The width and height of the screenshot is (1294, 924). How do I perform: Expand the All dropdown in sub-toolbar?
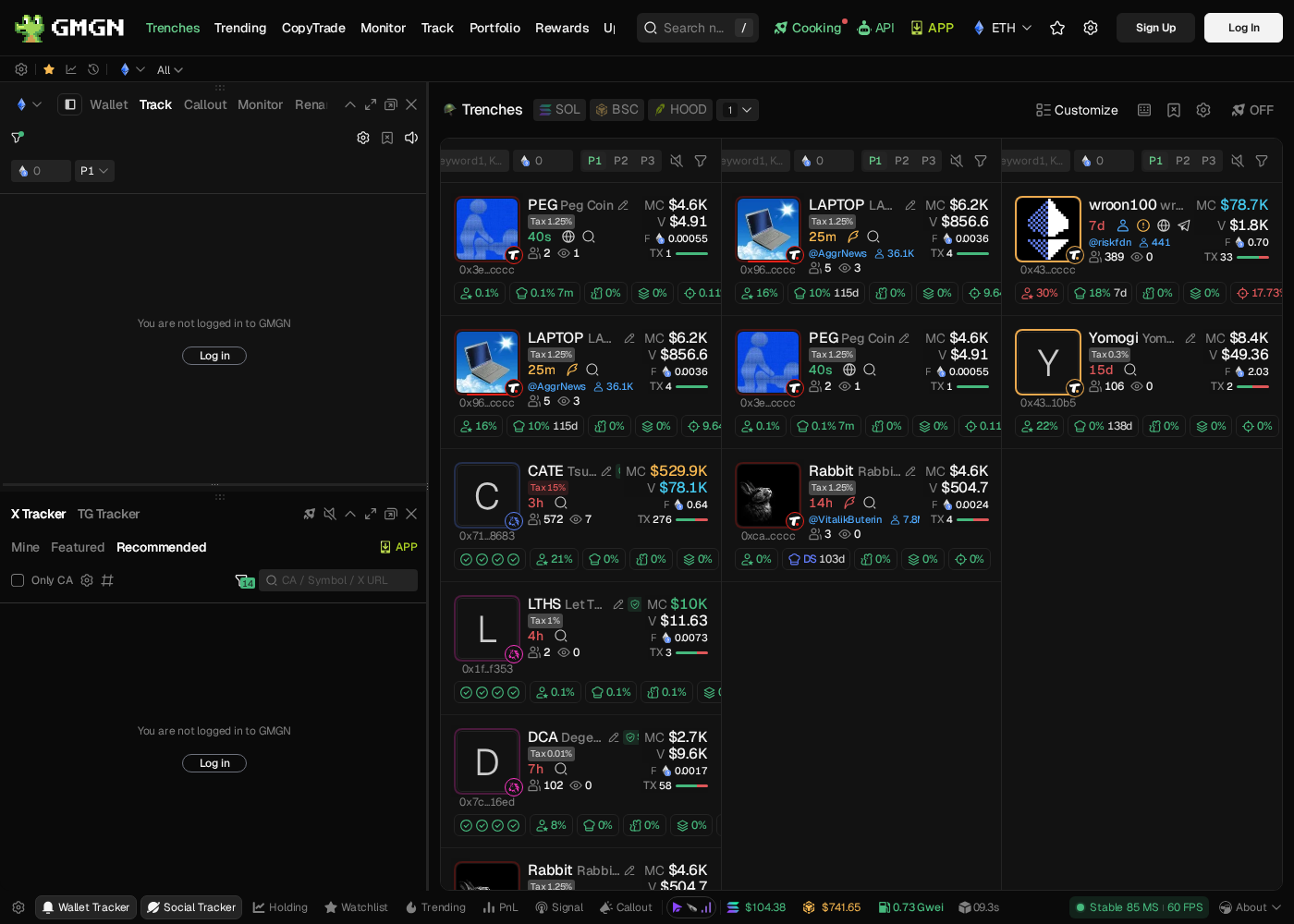click(x=170, y=70)
